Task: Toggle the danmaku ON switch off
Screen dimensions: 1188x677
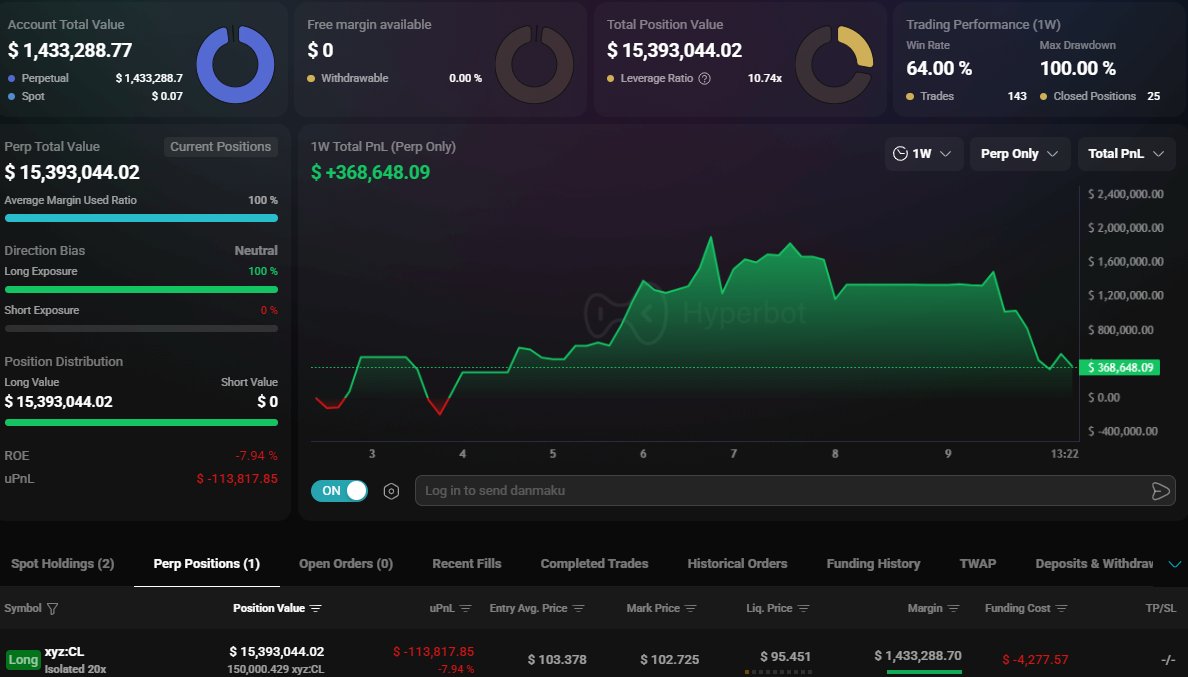Action: tap(339, 491)
